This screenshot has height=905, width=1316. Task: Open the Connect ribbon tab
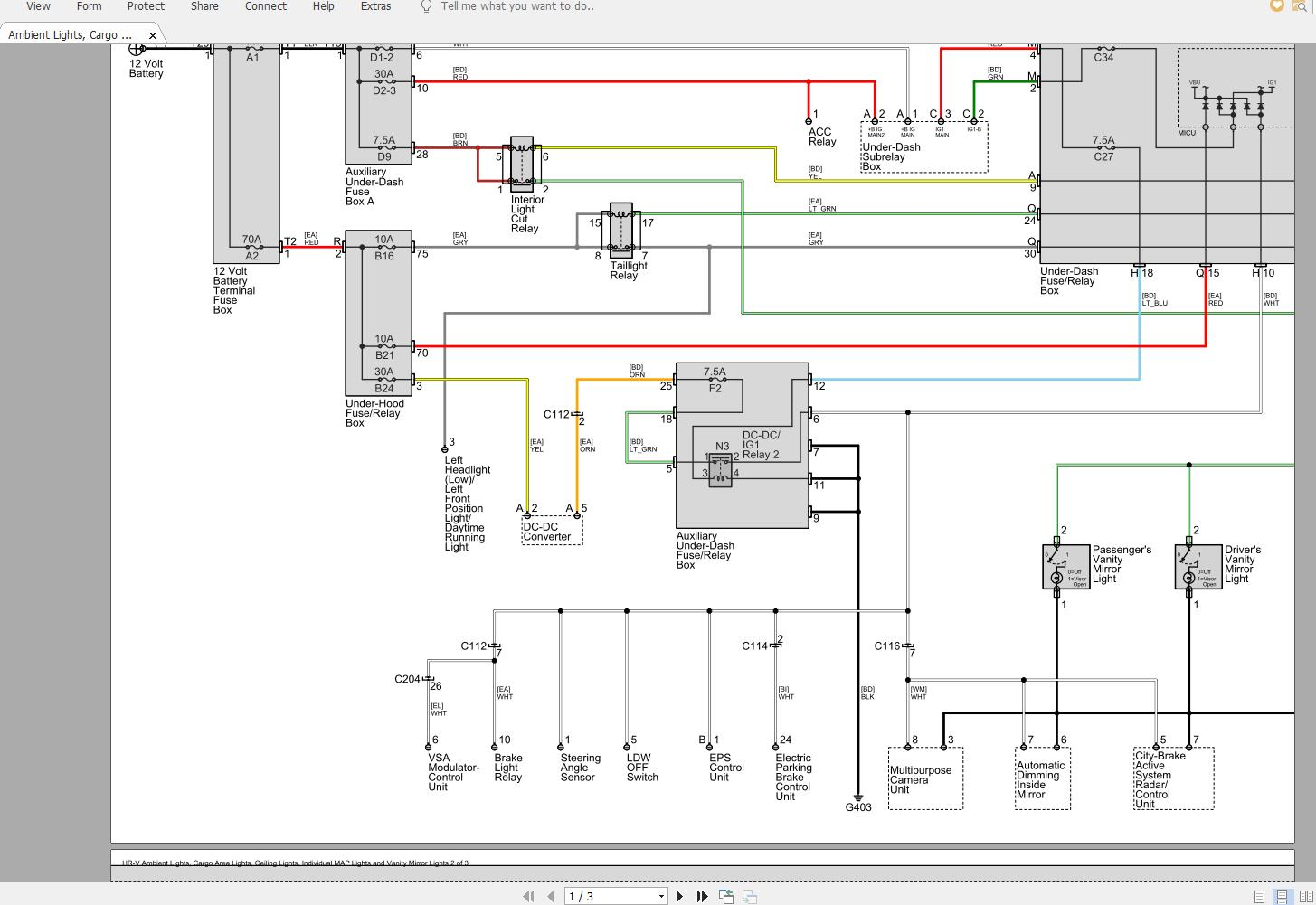266,6
